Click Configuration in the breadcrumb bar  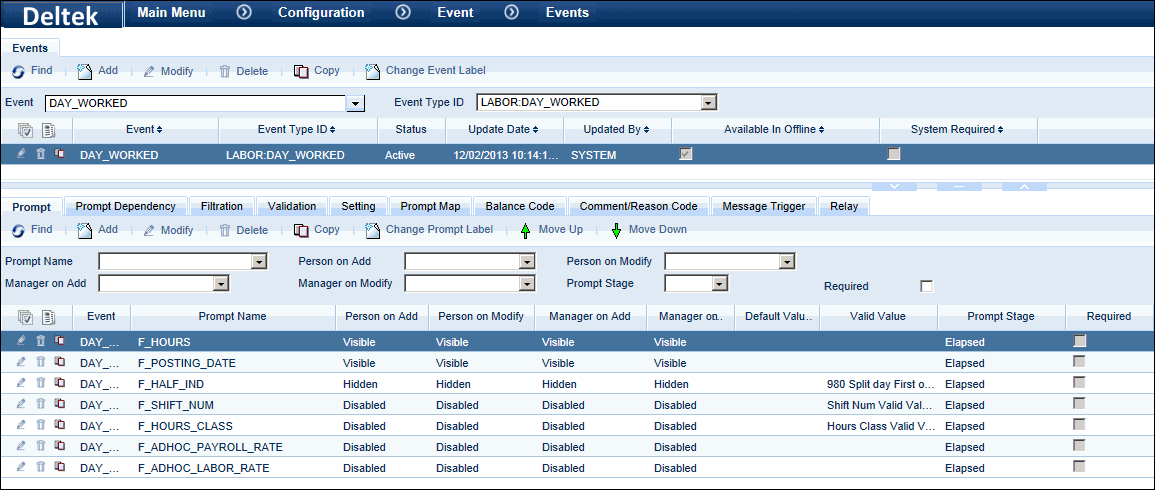click(x=320, y=13)
